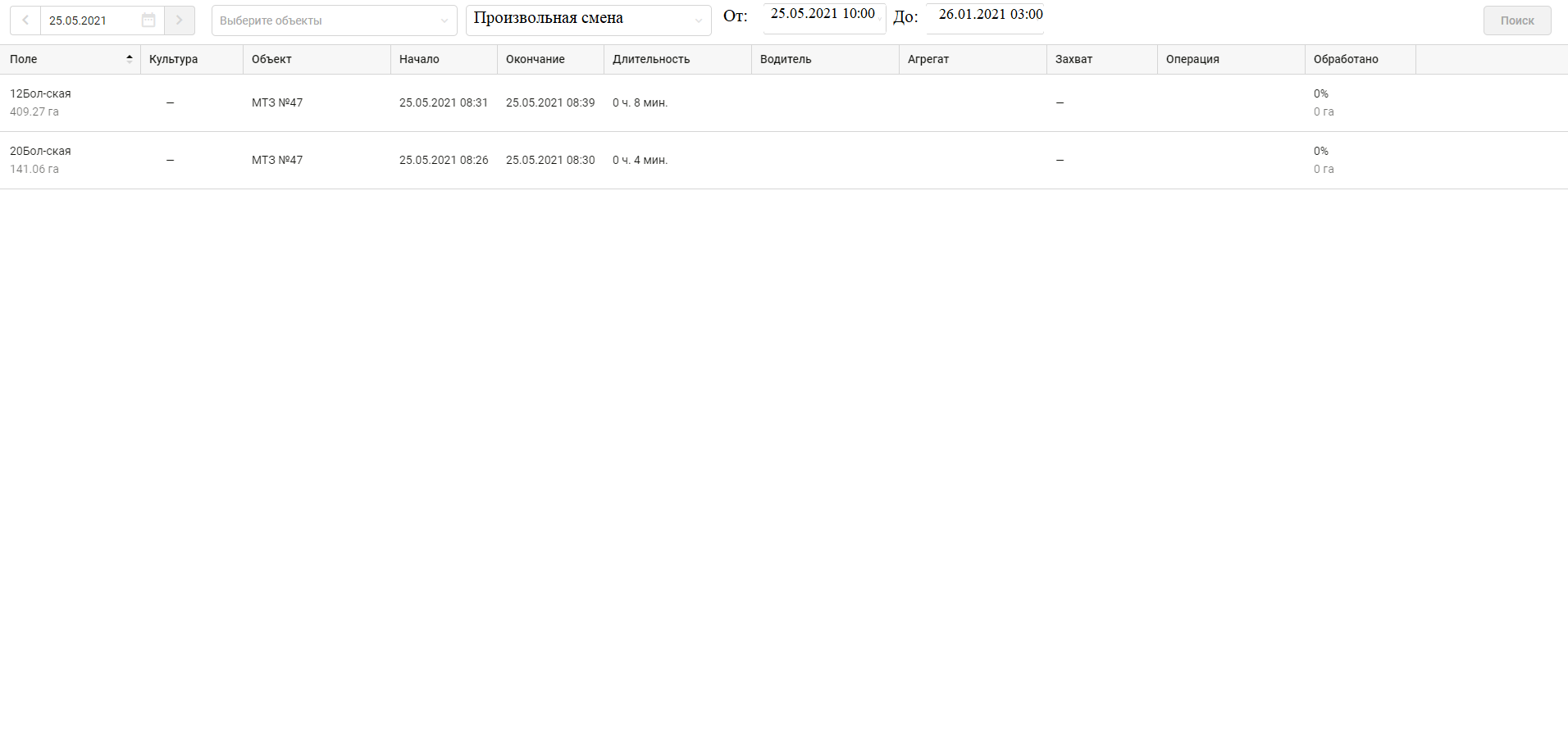This screenshot has height=741, width=1568.
Task: Click the Поиск search button
Action: 1516,20
